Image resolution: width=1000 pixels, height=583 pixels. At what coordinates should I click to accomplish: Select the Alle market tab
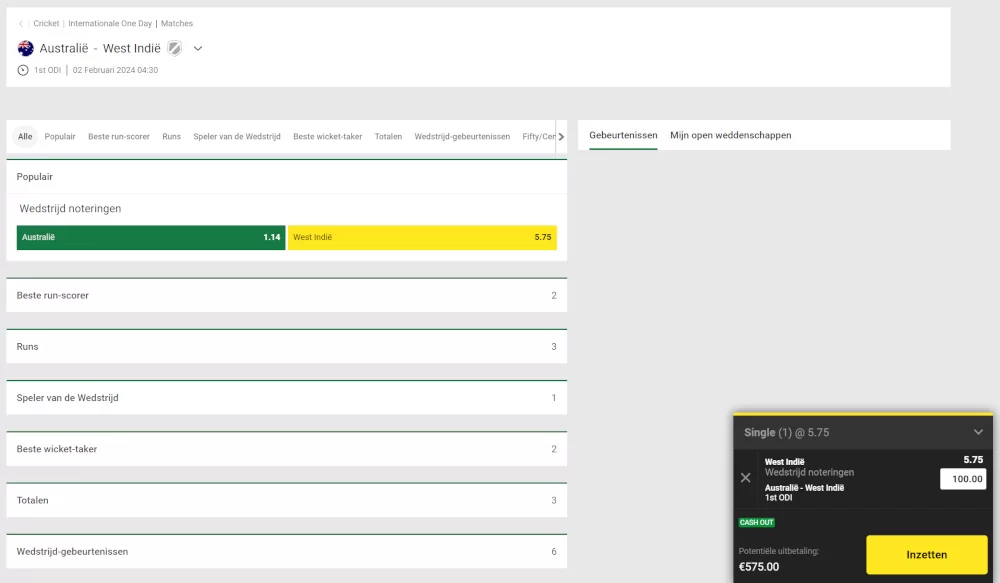[25, 137]
